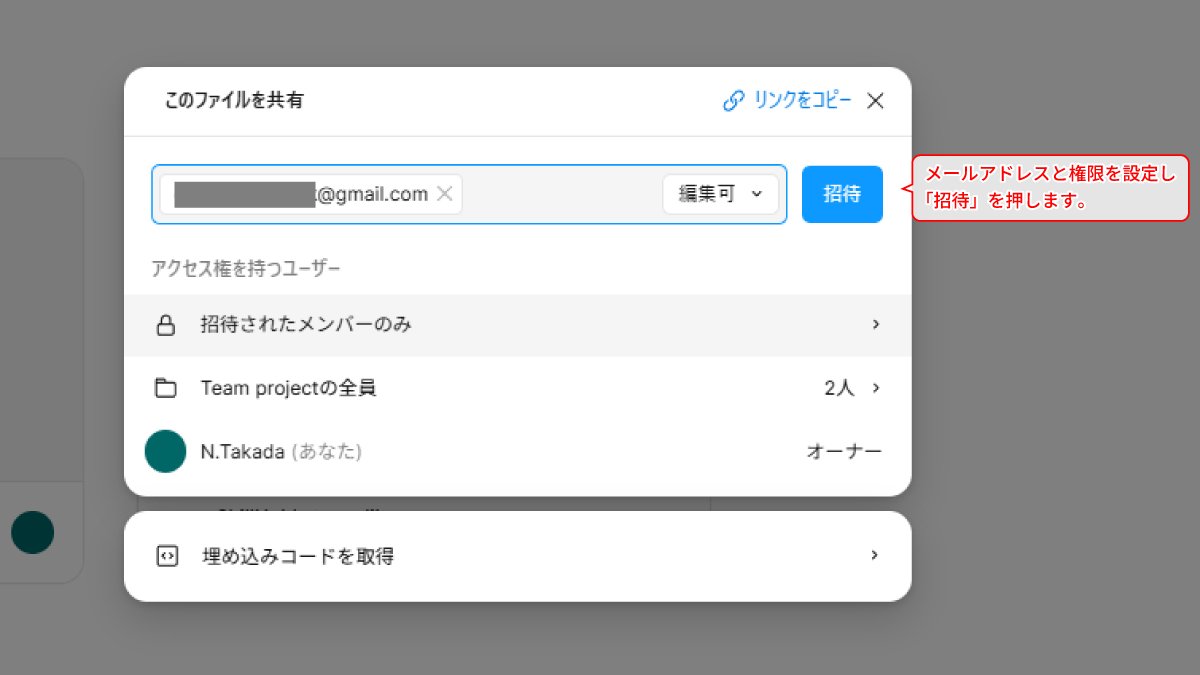
Task: Click the 2人 member count
Action: click(x=839, y=388)
